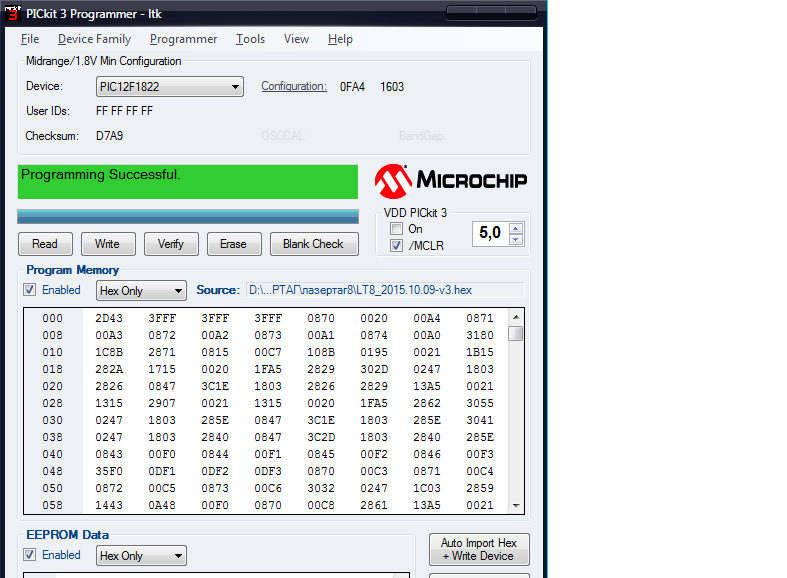Image resolution: width=787 pixels, height=578 pixels.
Task: Click the PICkit 3 title bar icon
Action: click(13, 13)
